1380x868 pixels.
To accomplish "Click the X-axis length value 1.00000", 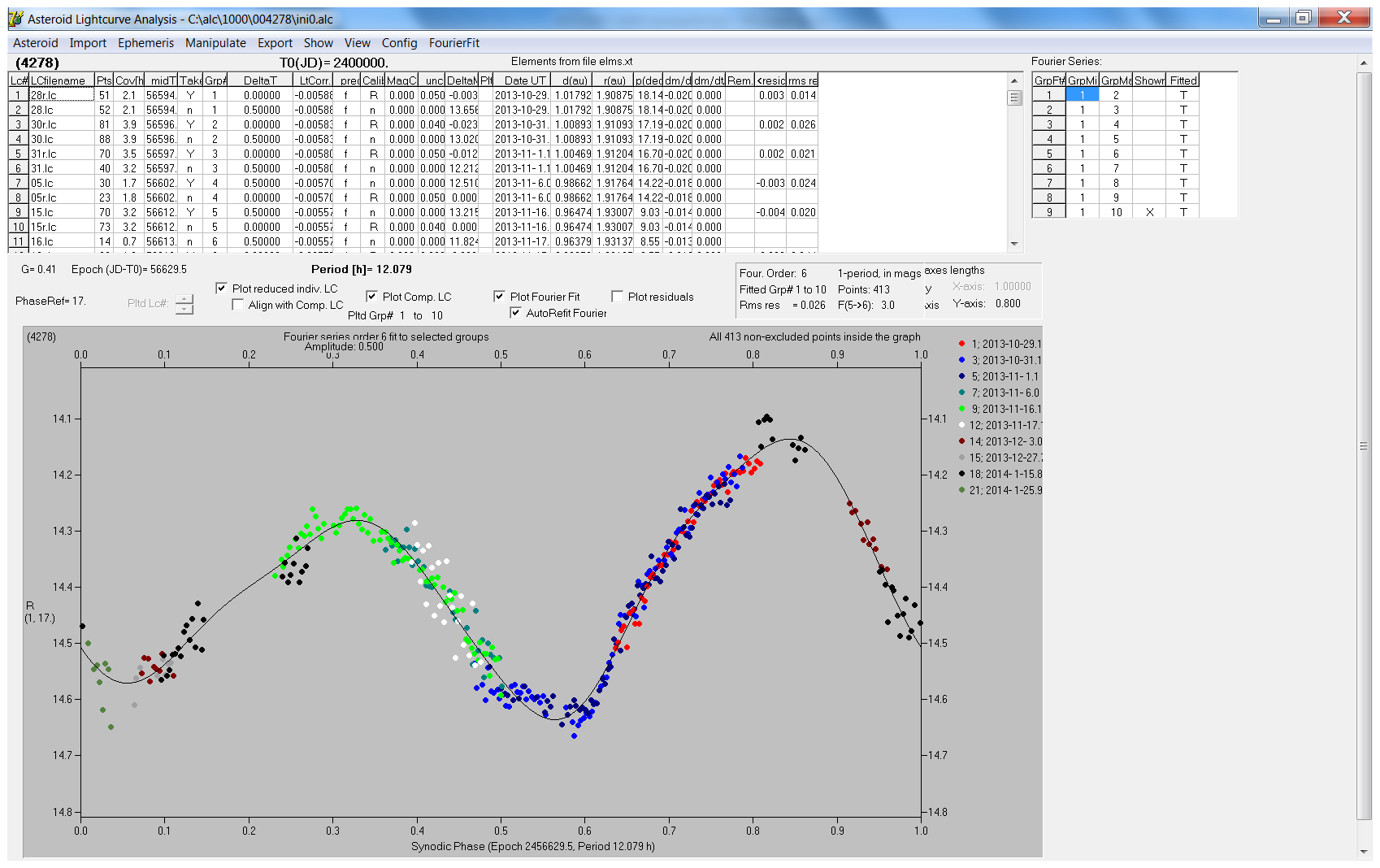I will pyautogui.click(x=1013, y=286).
